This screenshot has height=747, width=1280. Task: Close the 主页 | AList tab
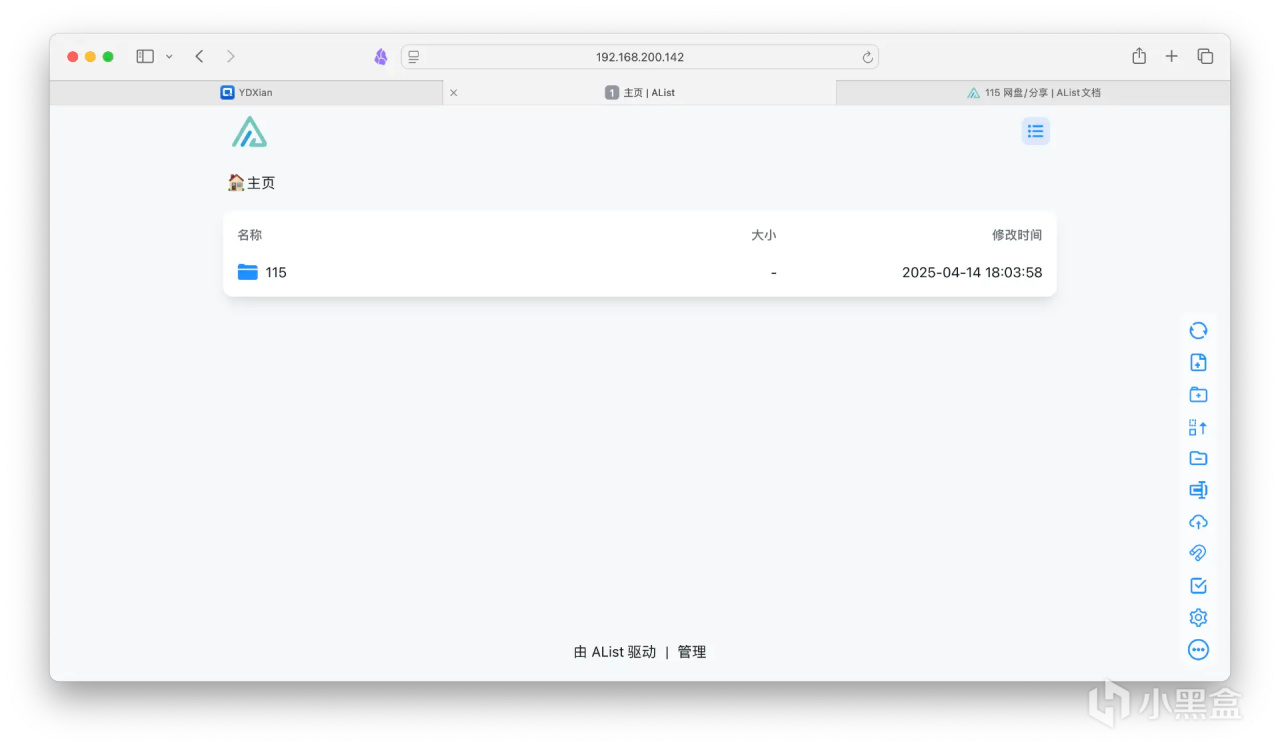tap(454, 93)
